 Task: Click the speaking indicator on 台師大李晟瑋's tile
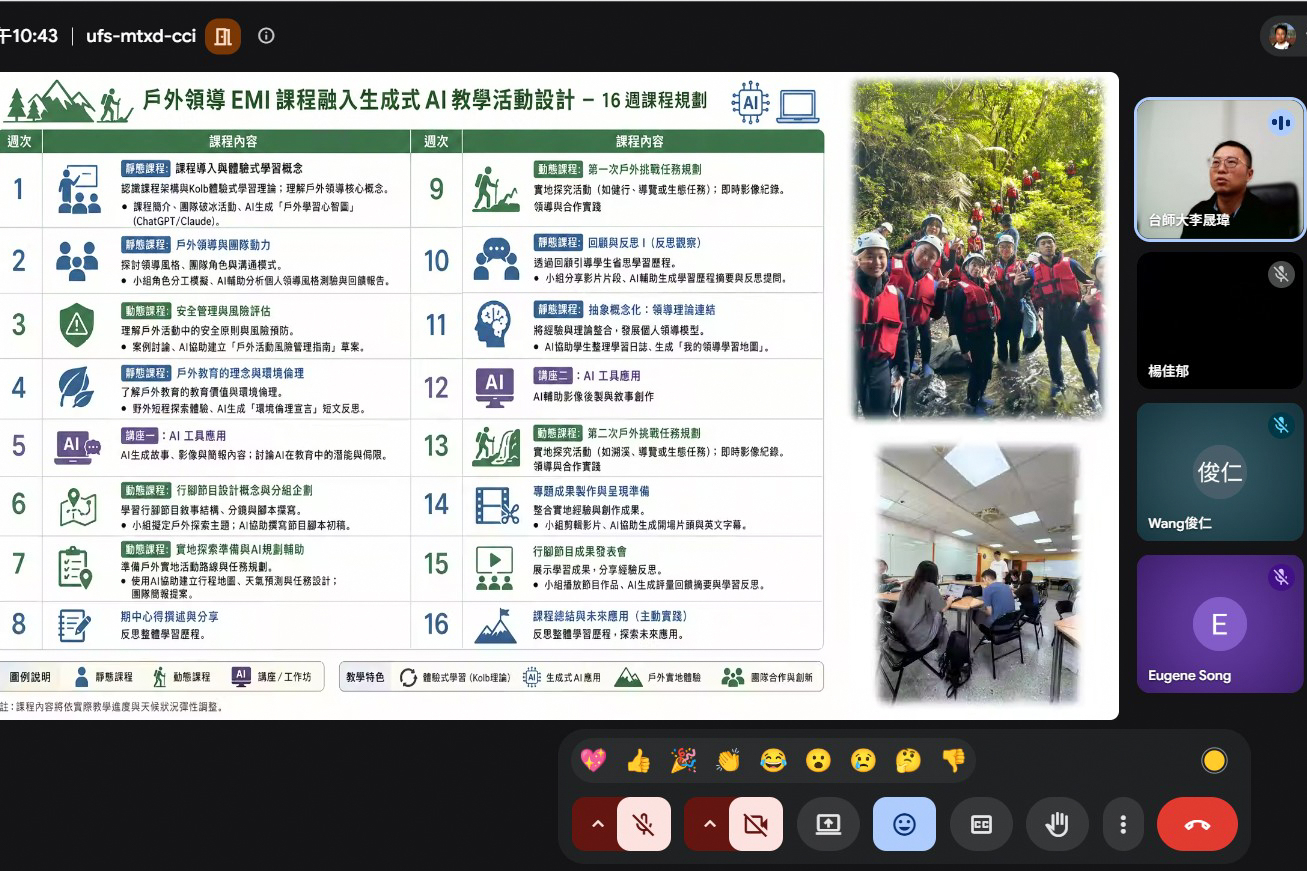[x=1281, y=123]
